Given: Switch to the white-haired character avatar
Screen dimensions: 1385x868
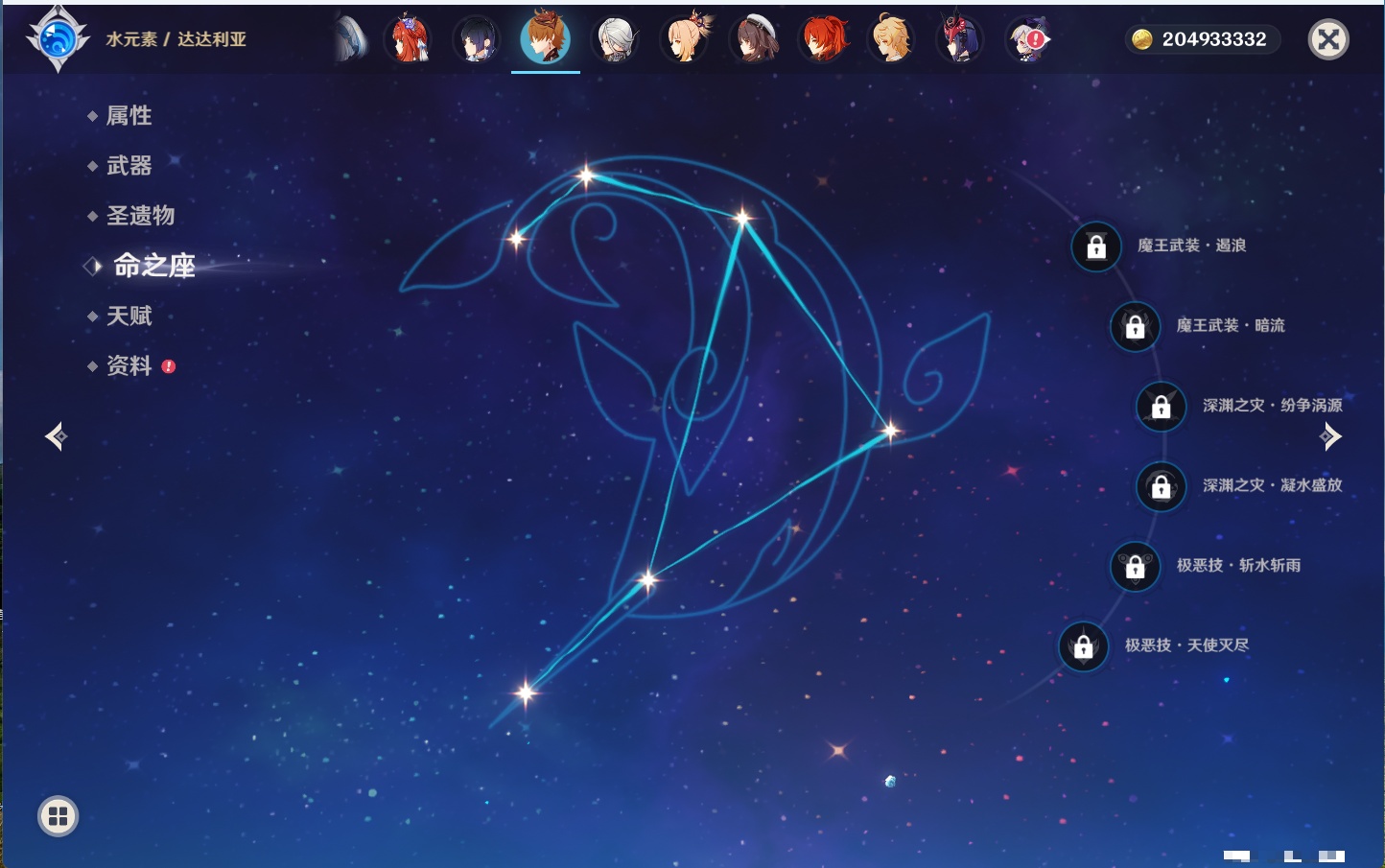Looking at the screenshot, I should tap(615, 40).
